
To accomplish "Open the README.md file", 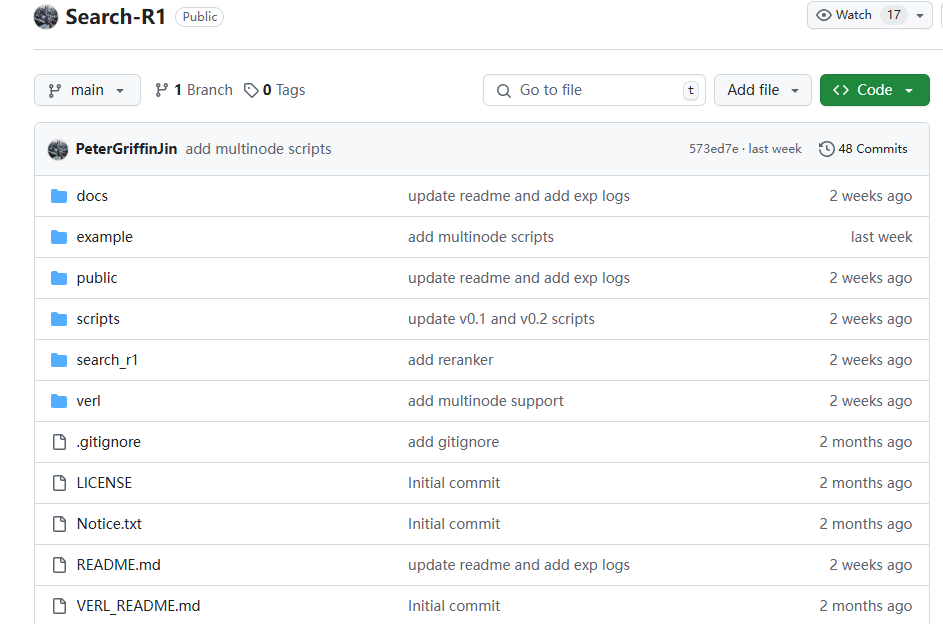I will 118,564.
